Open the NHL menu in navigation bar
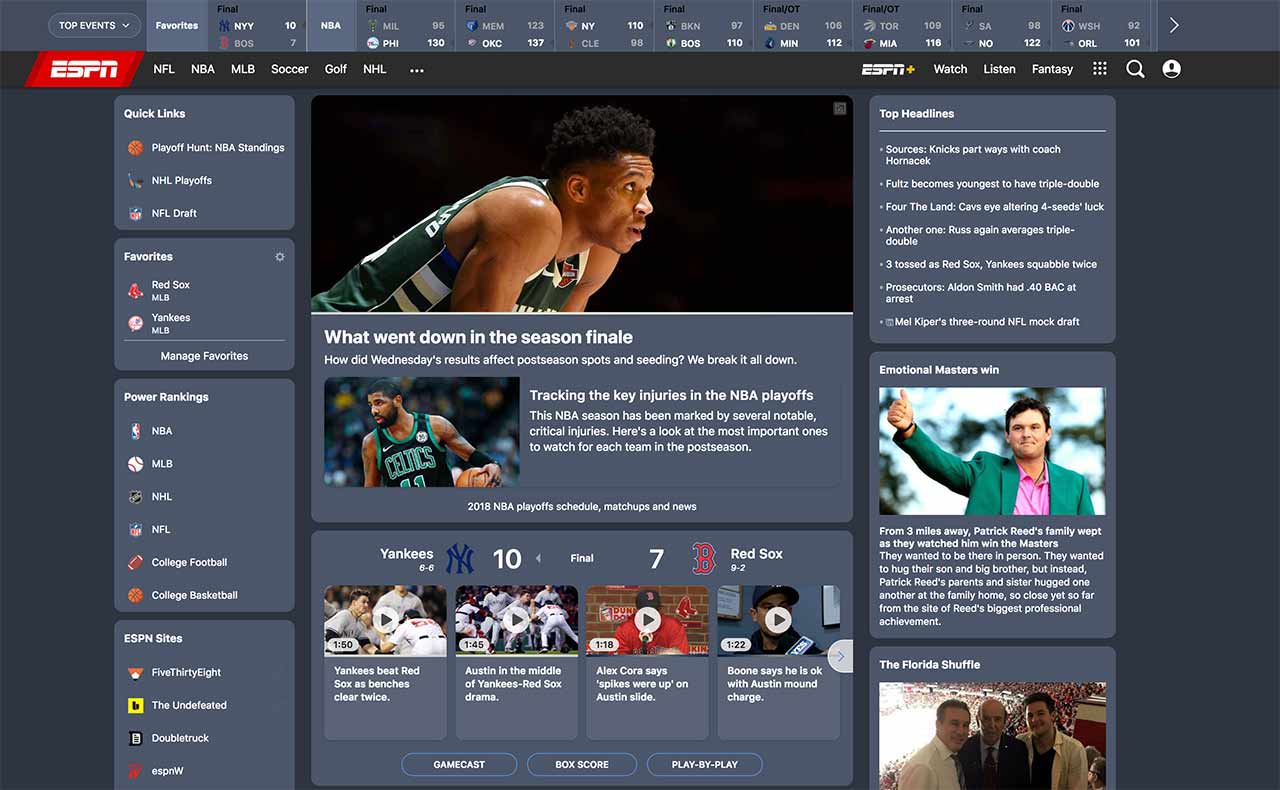This screenshot has height=790, width=1280. coord(375,69)
